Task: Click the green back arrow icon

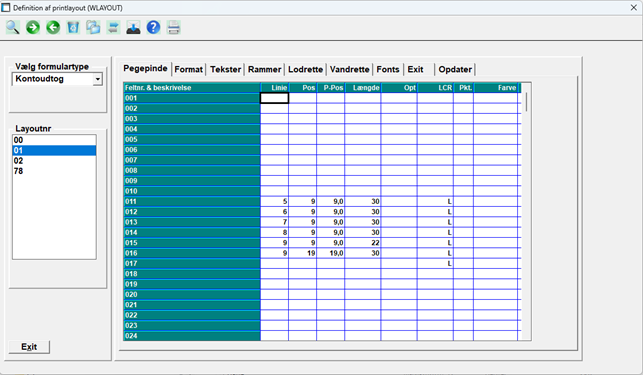Action: click(x=53, y=27)
